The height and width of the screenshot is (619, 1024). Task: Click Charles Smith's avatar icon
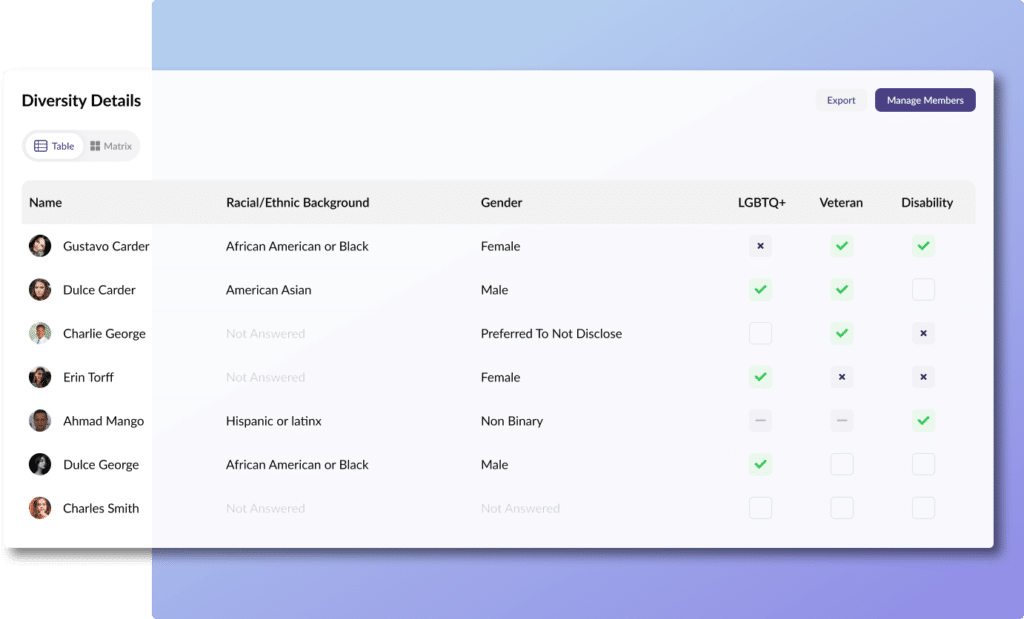click(40, 508)
